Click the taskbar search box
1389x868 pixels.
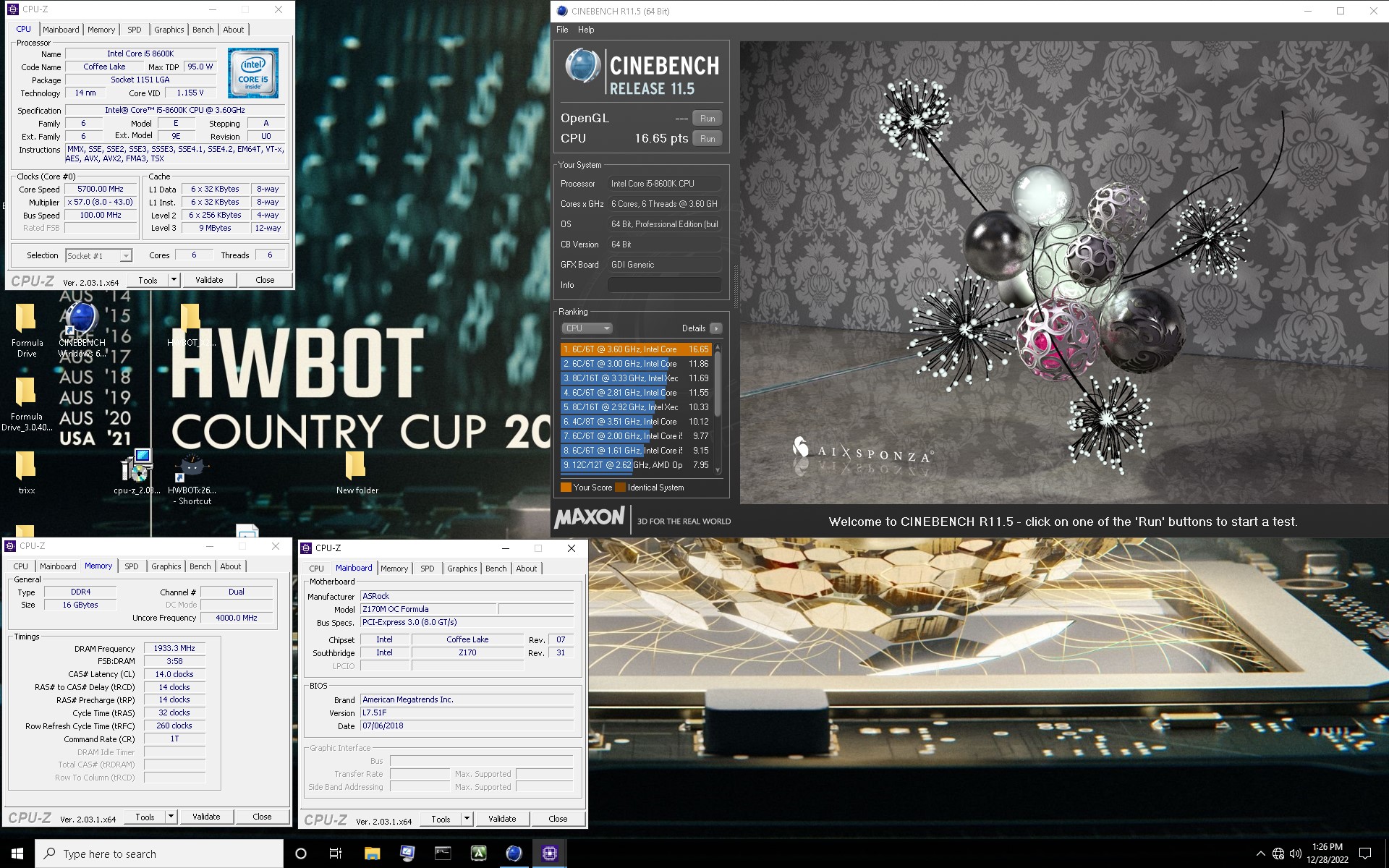click(x=159, y=854)
